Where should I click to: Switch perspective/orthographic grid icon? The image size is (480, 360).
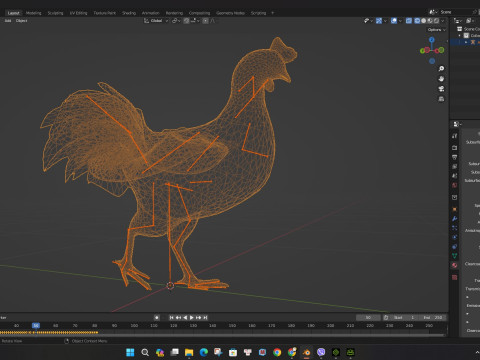tap(441, 99)
